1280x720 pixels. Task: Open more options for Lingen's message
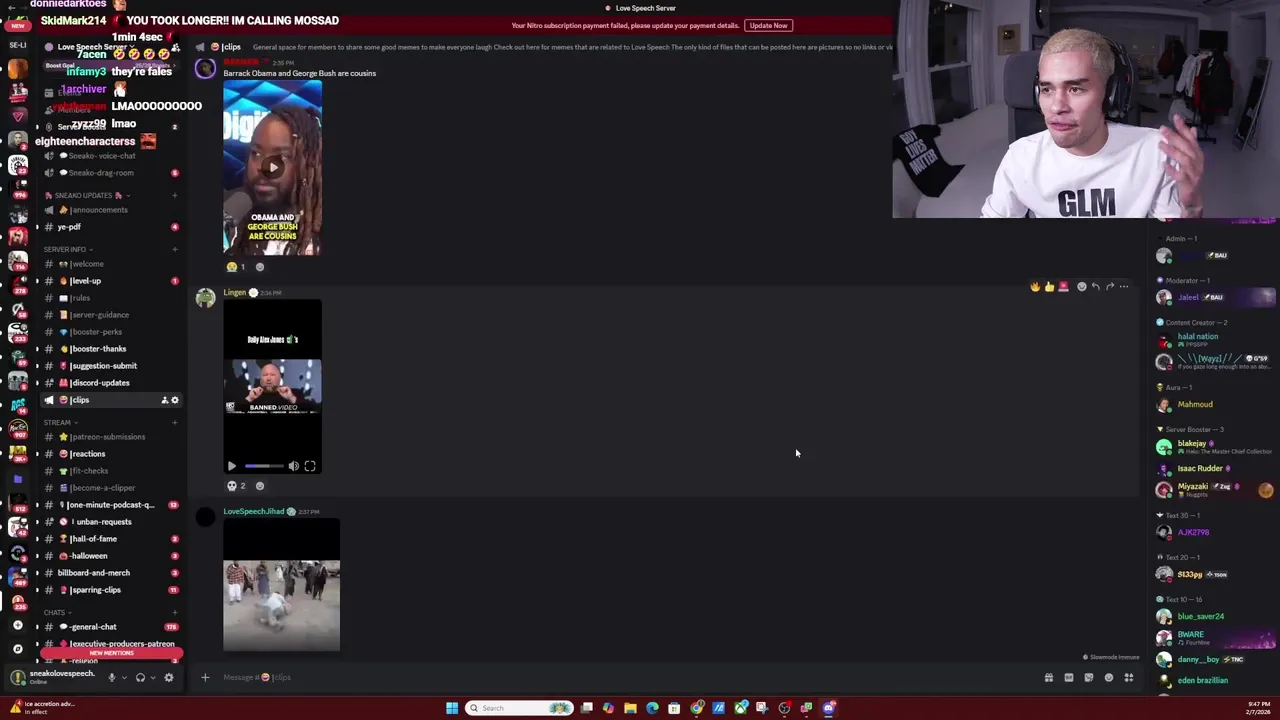pyautogui.click(x=1124, y=287)
